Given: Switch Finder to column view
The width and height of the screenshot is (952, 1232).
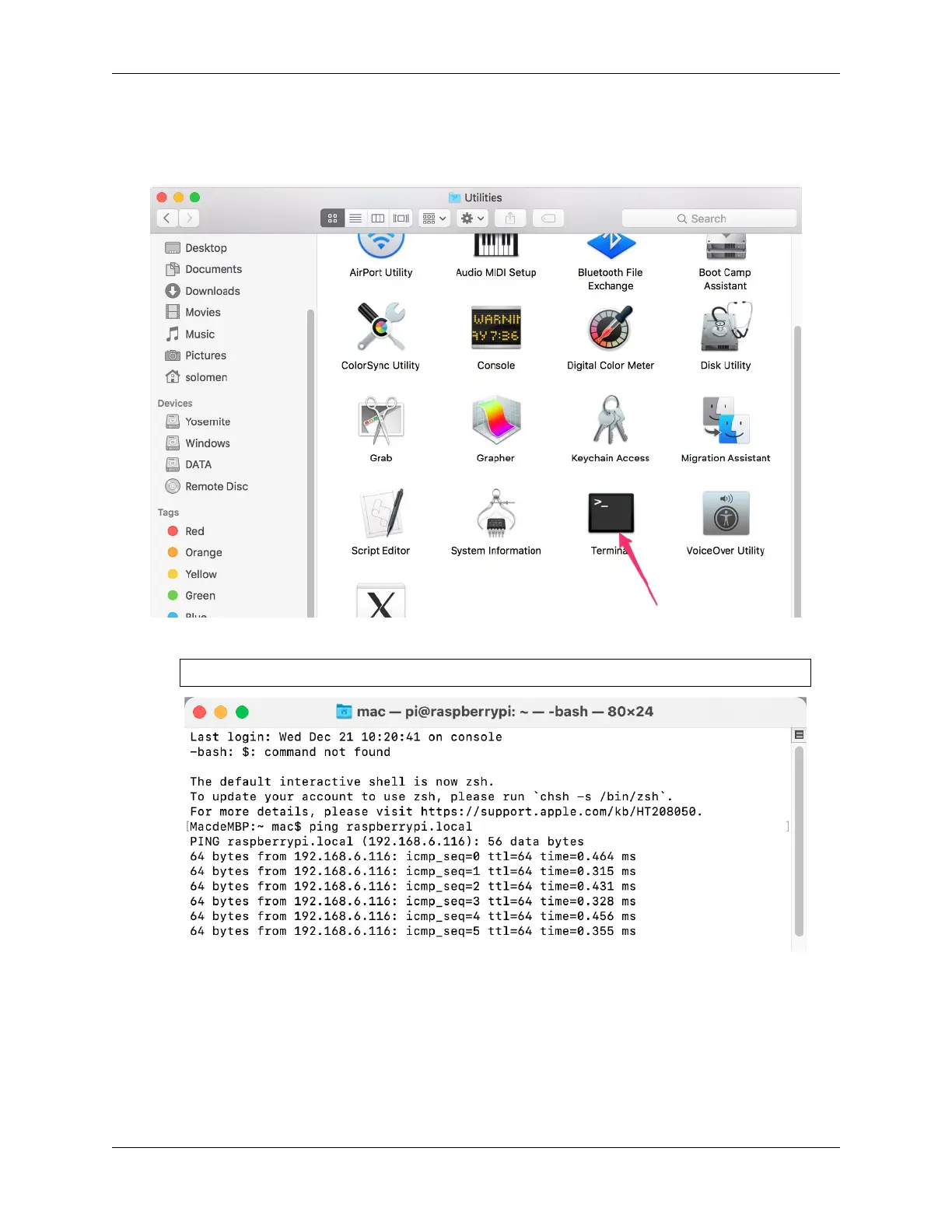Looking at the screenshot, I should click(x=378, y=219).
